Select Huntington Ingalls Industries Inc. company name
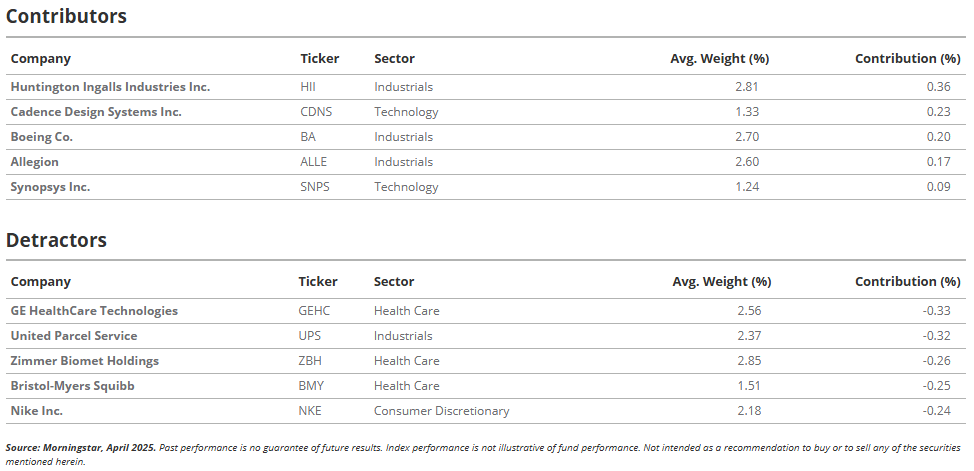The image size is (974, 471). pos(110,87)
